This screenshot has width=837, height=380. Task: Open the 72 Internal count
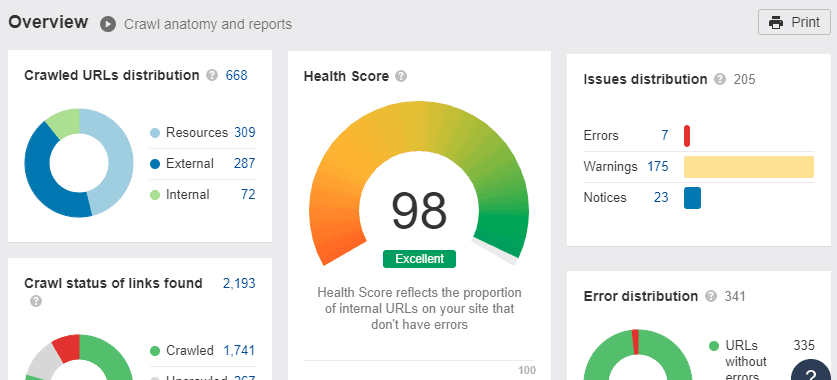point(248,194)
